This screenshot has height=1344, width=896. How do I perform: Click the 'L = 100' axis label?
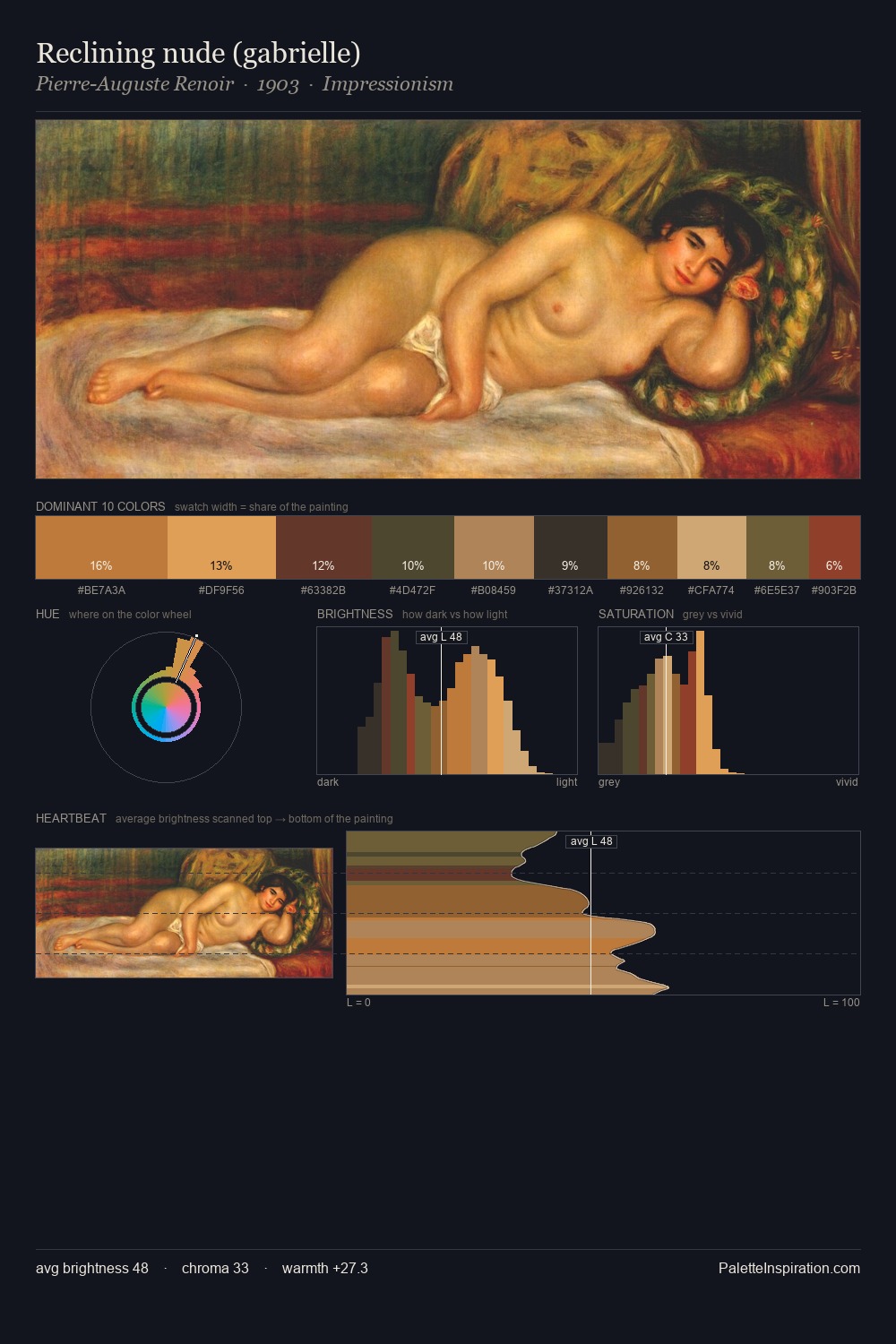[841, 1003]
